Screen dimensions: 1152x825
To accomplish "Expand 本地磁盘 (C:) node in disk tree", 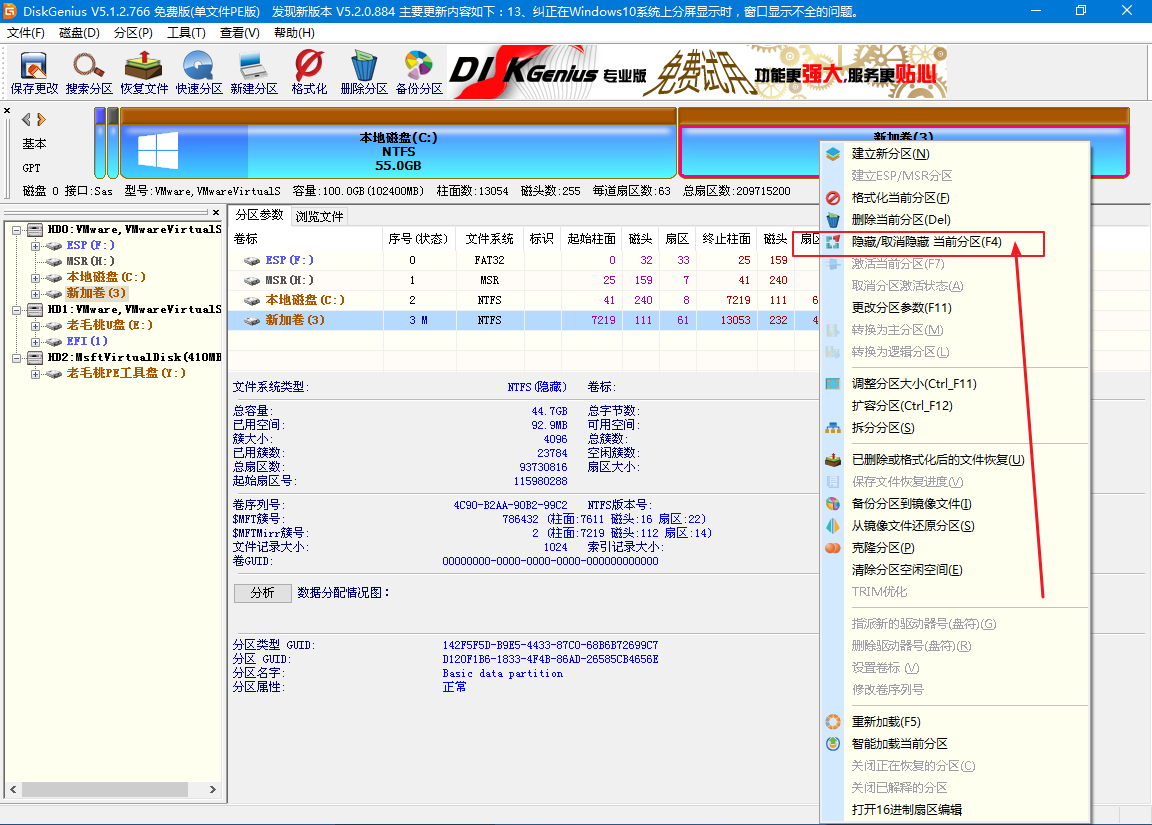I will click(35, 278).
